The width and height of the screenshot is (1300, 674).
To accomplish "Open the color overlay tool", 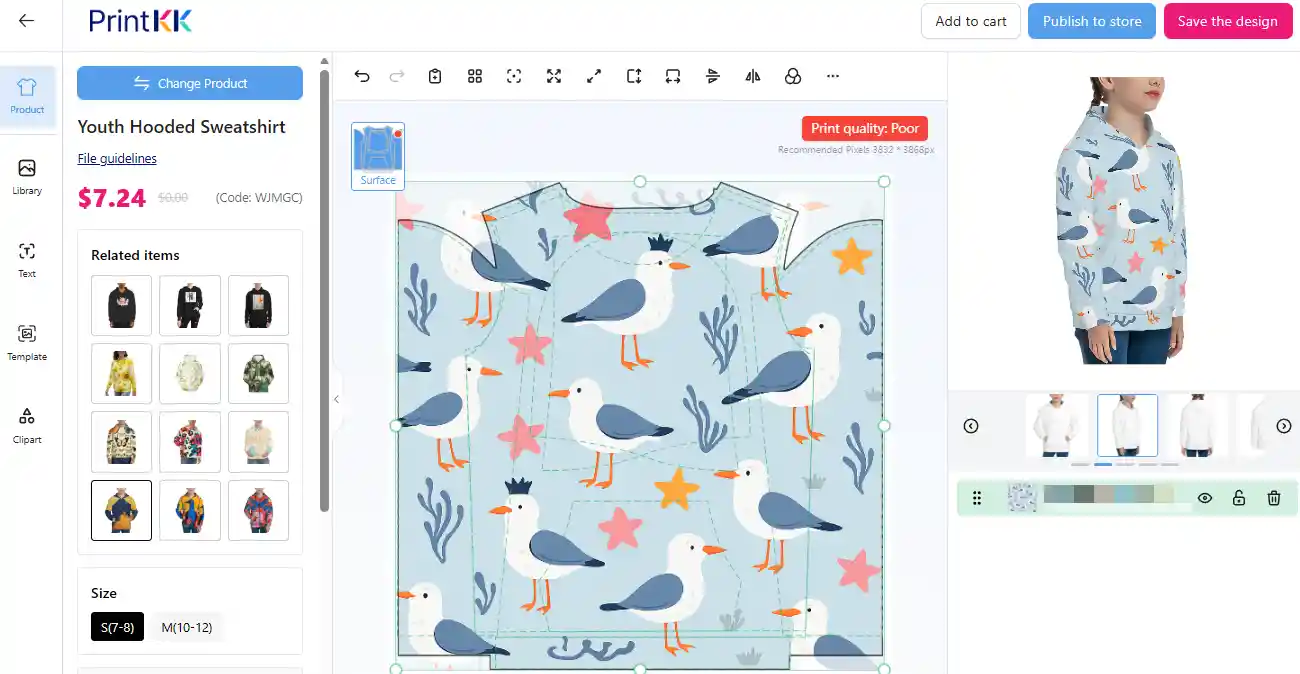I will pos(793,76).
